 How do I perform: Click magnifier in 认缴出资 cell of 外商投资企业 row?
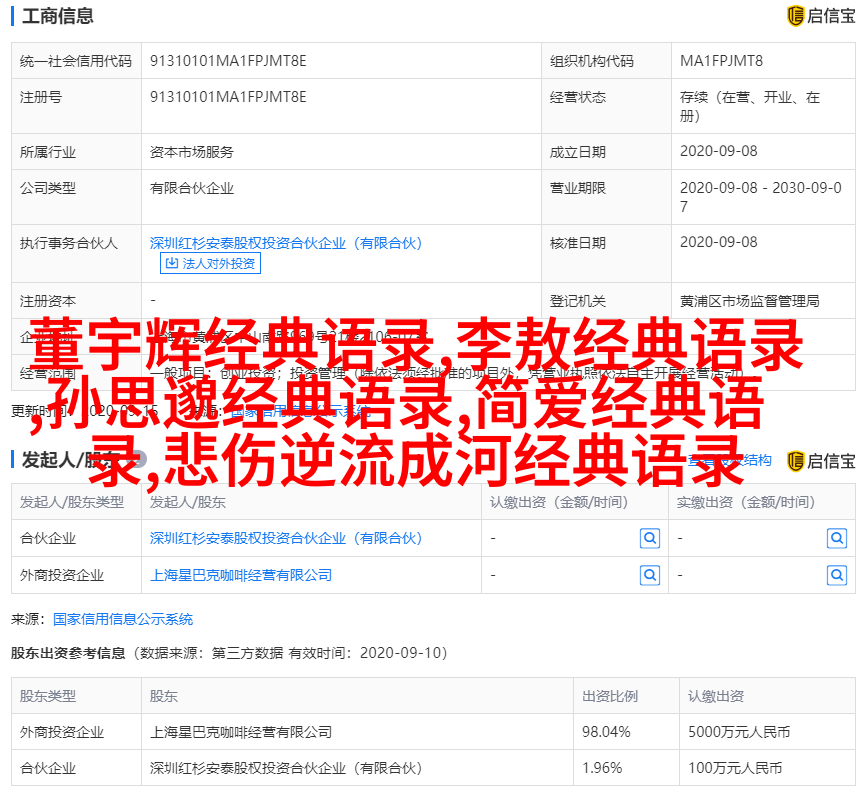pyautogui.click(x=650, y=576)
